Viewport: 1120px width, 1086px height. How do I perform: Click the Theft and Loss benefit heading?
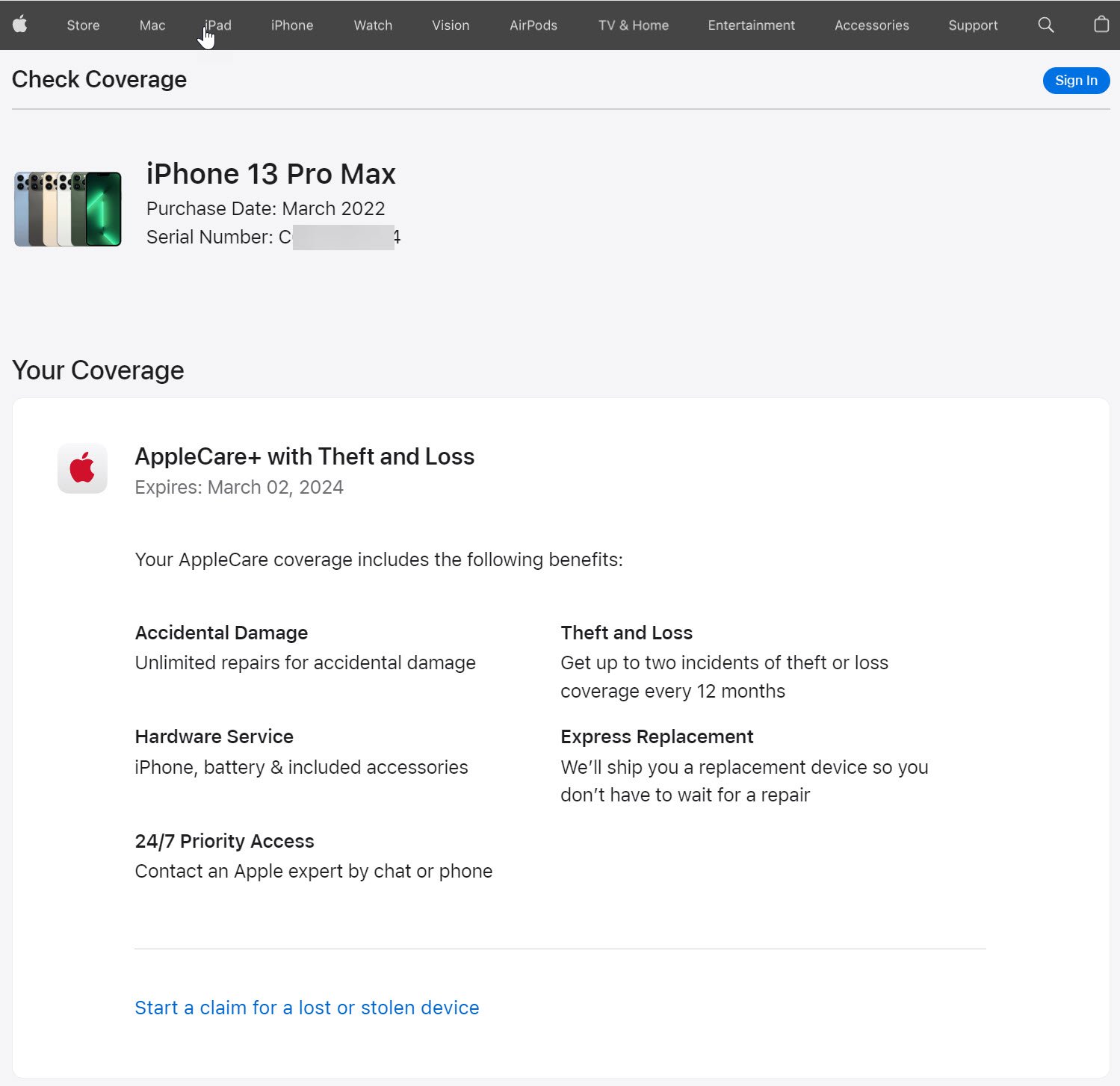pos(626,633)
